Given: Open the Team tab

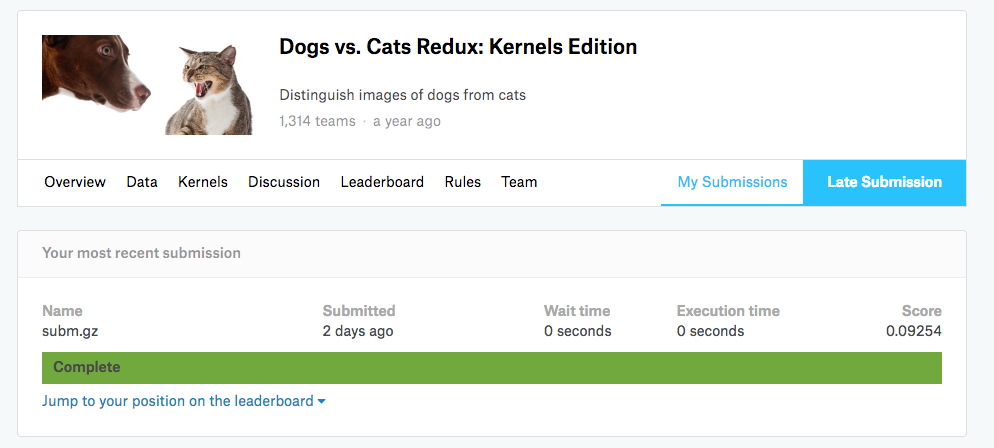Looking at the screenshot, I should 519,182.
